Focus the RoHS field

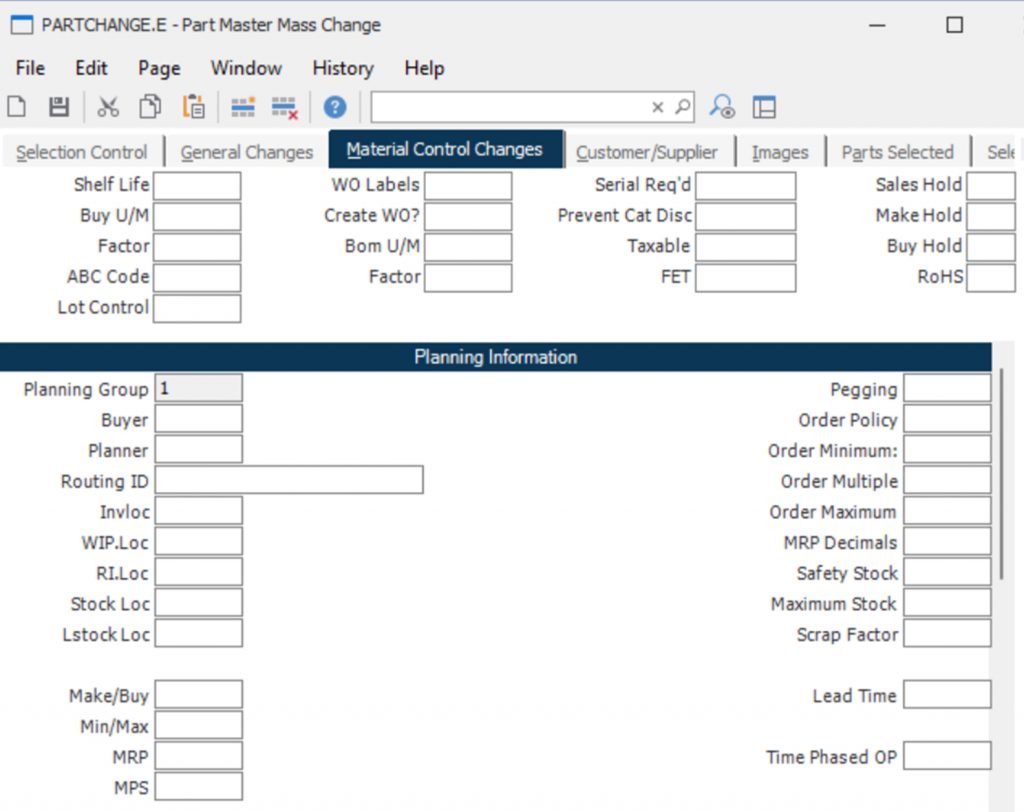pyautogui.click(x=991, y=278)
